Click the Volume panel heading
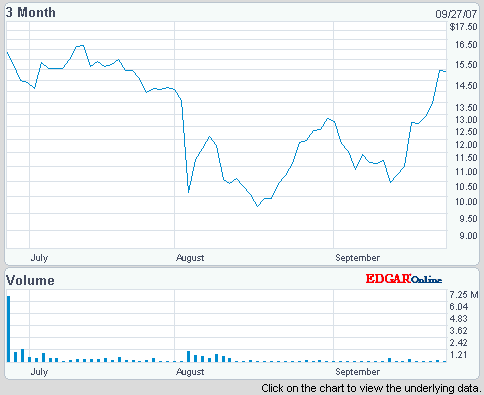Viewport: 484px width, 395px height. pyautogui.click(x=30, y=280)
